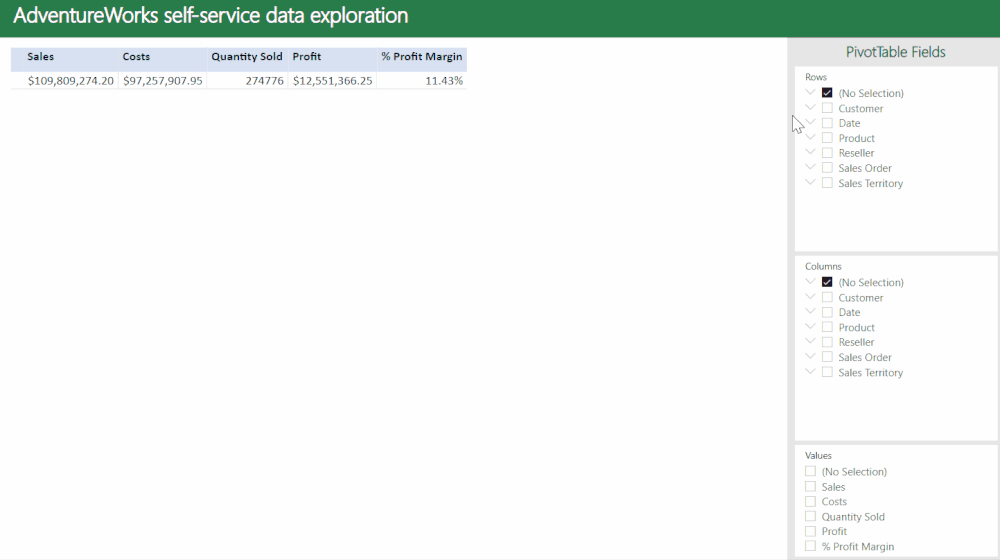Check Quantity Sold in Values section
The image size is (1000, 560).
(811, 517)
